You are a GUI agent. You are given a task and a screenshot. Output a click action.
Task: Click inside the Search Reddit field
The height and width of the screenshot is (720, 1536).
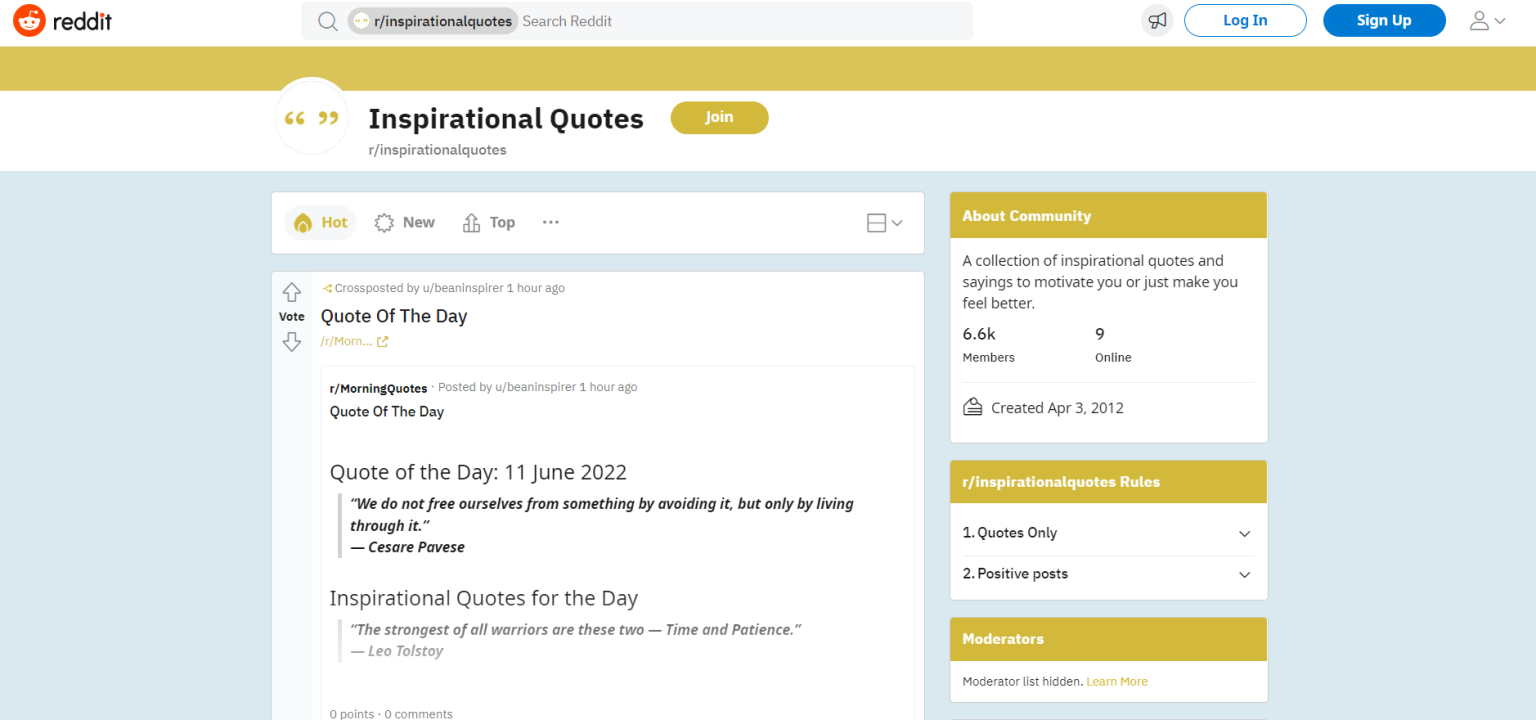coord(600,20)
